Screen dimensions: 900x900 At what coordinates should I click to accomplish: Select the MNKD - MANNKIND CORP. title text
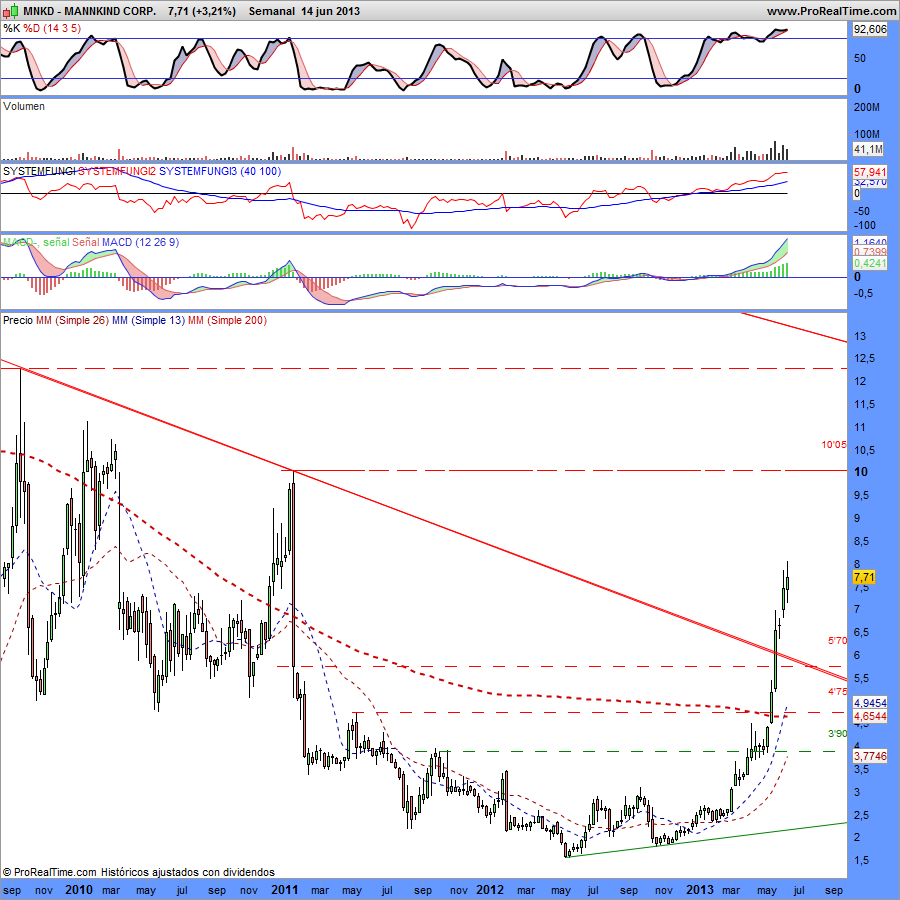coord(90,11)
